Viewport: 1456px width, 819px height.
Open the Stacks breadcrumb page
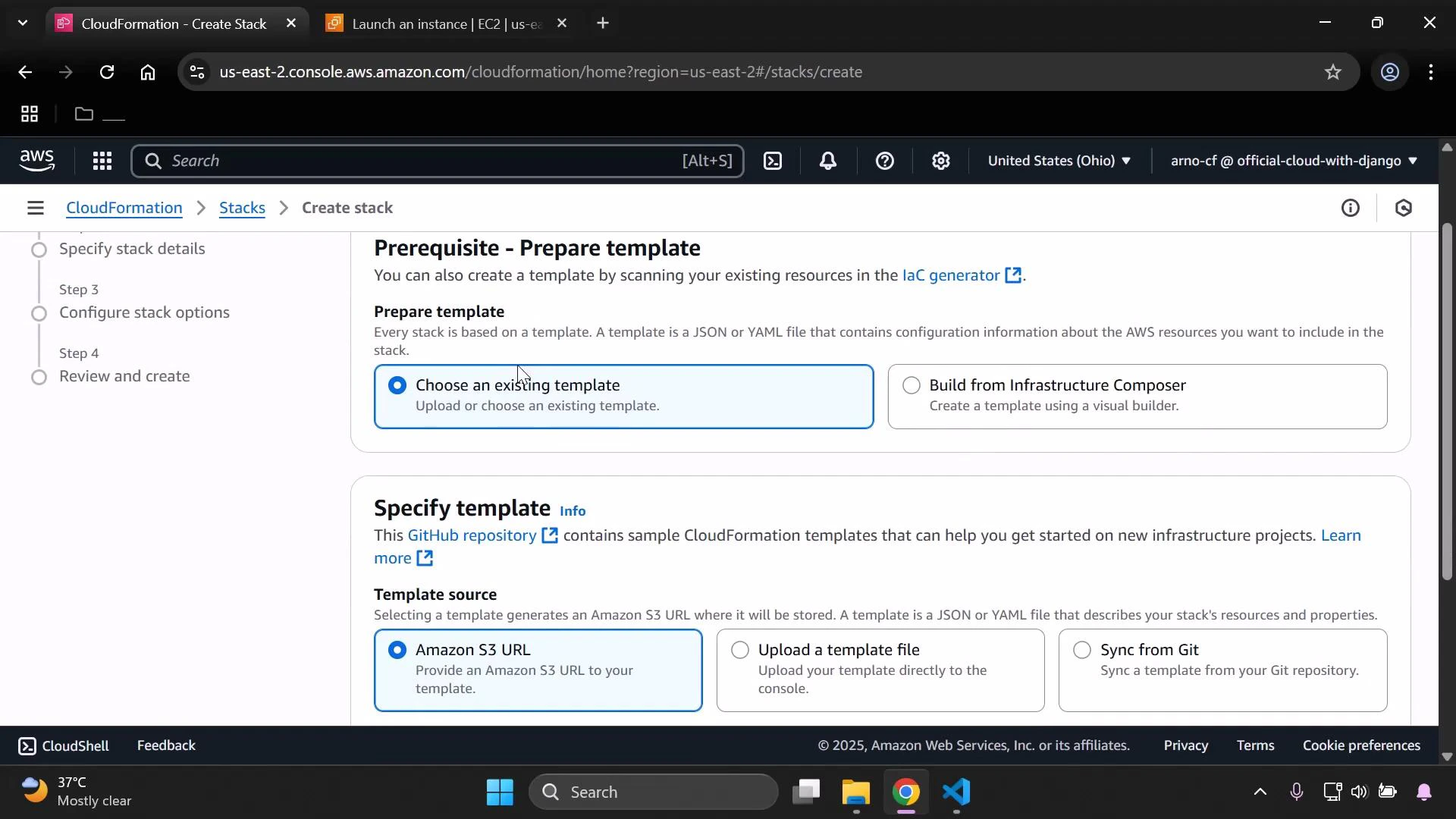(x=241, y=207)
